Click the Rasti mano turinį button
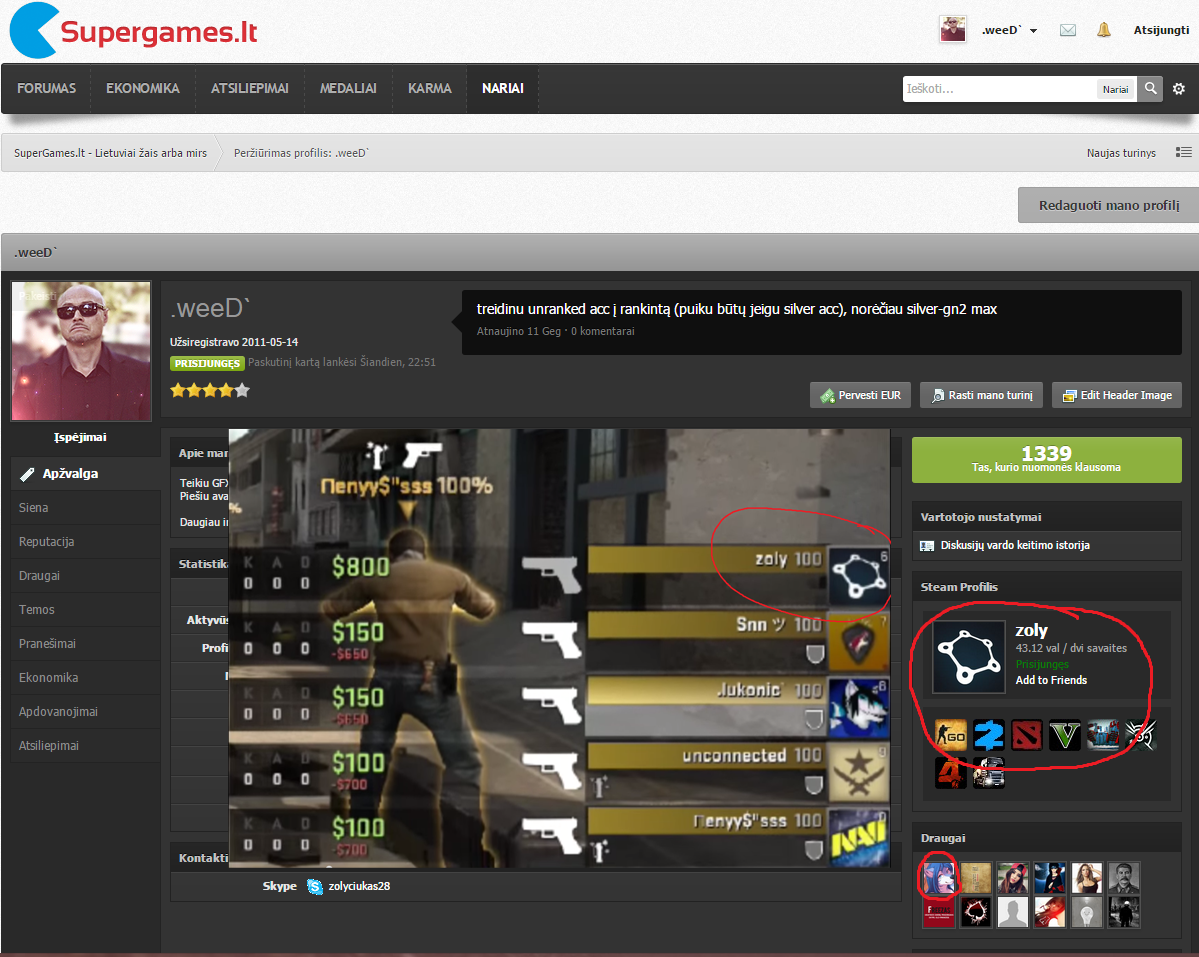 (x=981, y=395)
